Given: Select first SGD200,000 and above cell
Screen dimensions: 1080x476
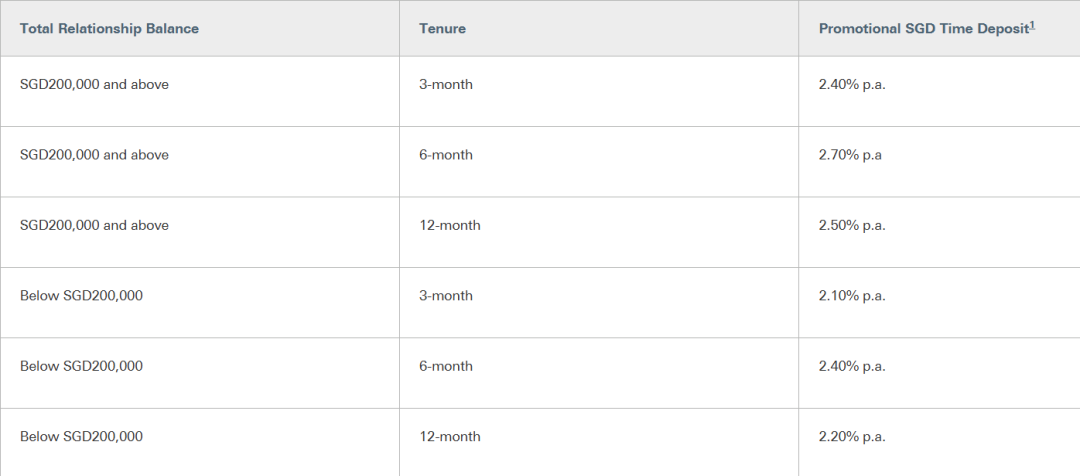Looking at the screenshot, I should coord(94,85).
